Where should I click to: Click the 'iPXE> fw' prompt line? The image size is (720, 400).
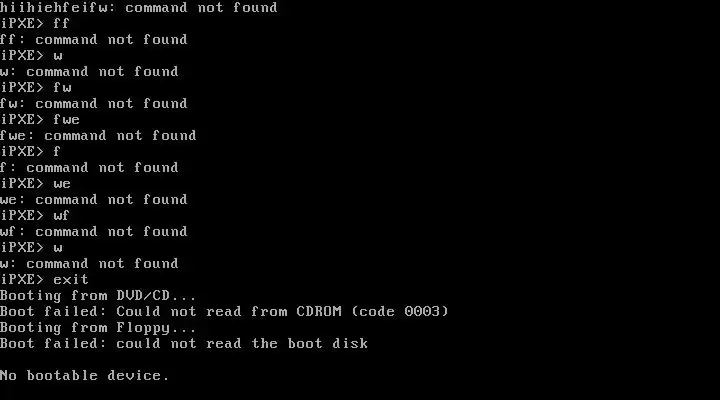[35, 87]
